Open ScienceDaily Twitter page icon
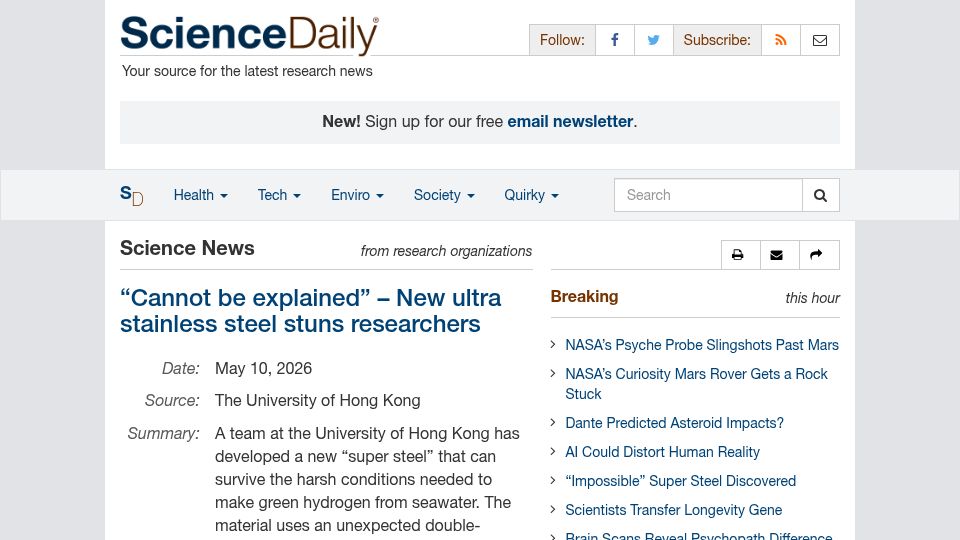The image size is (960, 540). click(654, 40)
